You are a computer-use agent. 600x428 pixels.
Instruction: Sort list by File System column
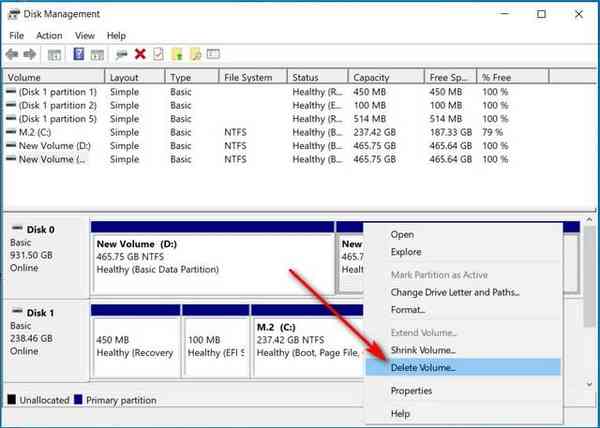point(252,77)
